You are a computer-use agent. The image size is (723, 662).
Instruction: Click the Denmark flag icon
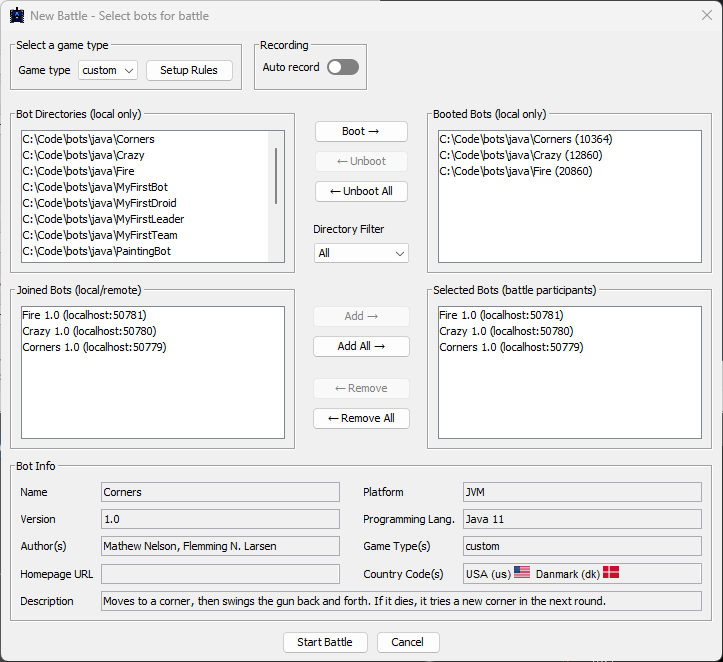[x=611, y=573]
